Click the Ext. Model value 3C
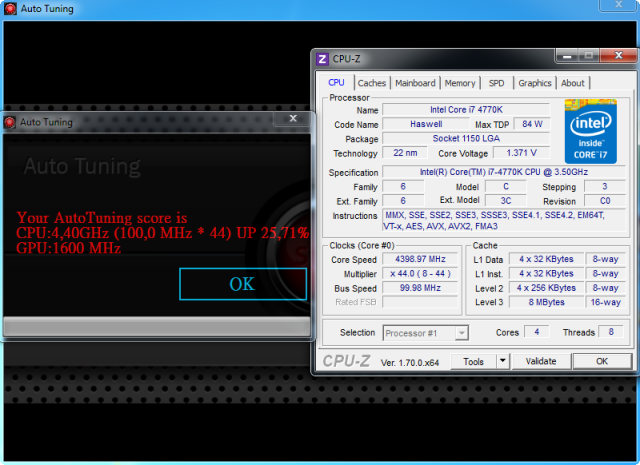 click(x=506, y=201)
